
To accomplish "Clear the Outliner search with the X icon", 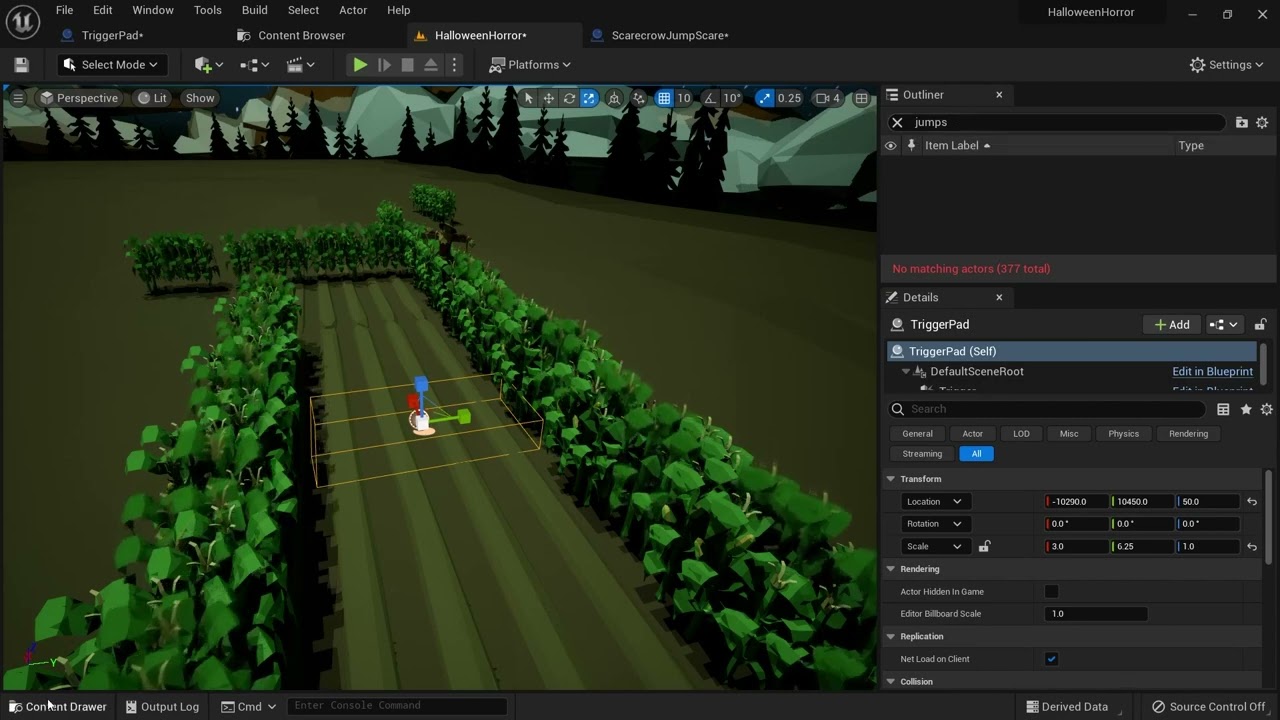I will [x=897, y=122].
